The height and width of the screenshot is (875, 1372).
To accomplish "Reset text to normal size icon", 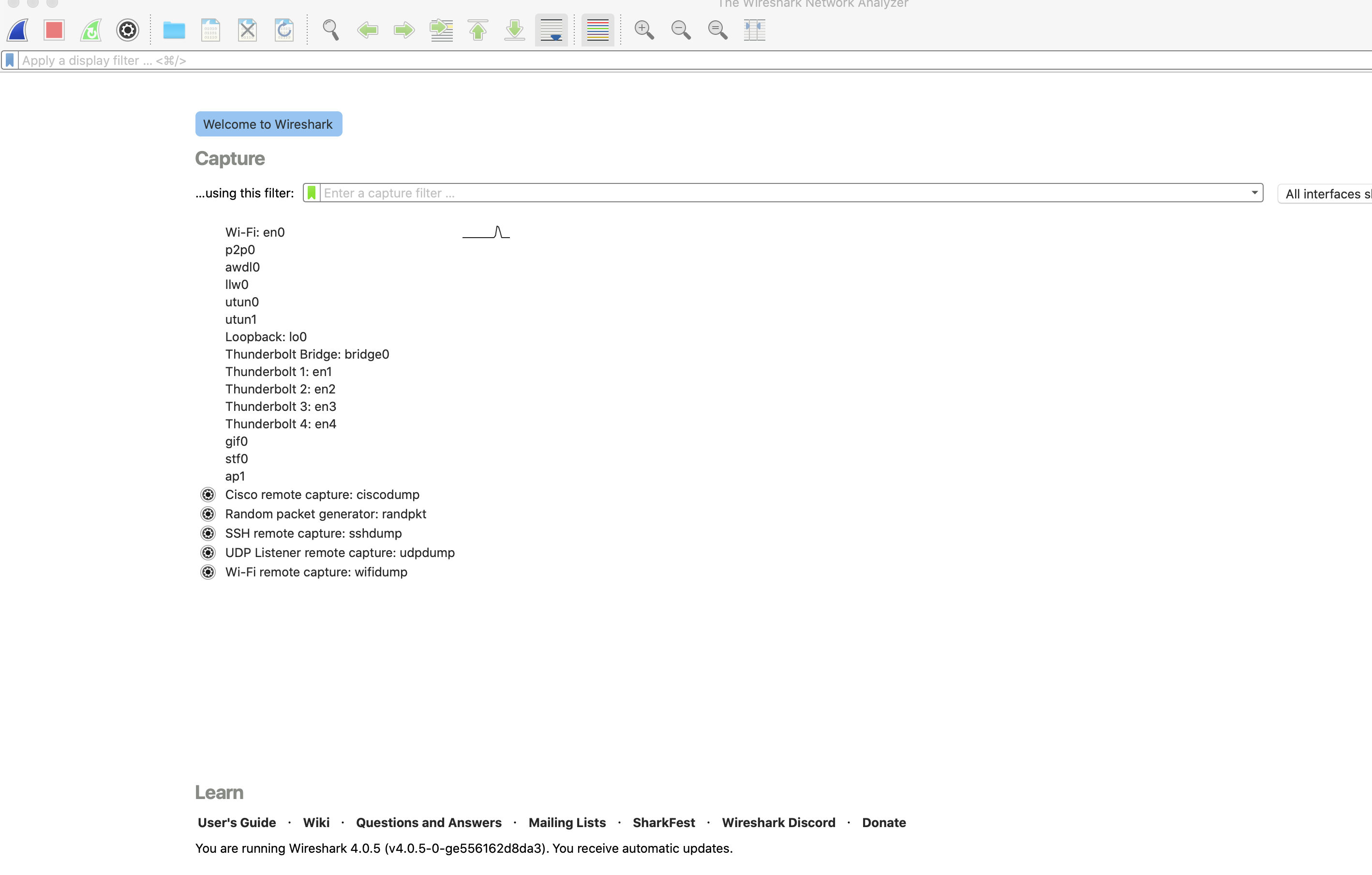I will click(x=718, y=30).
